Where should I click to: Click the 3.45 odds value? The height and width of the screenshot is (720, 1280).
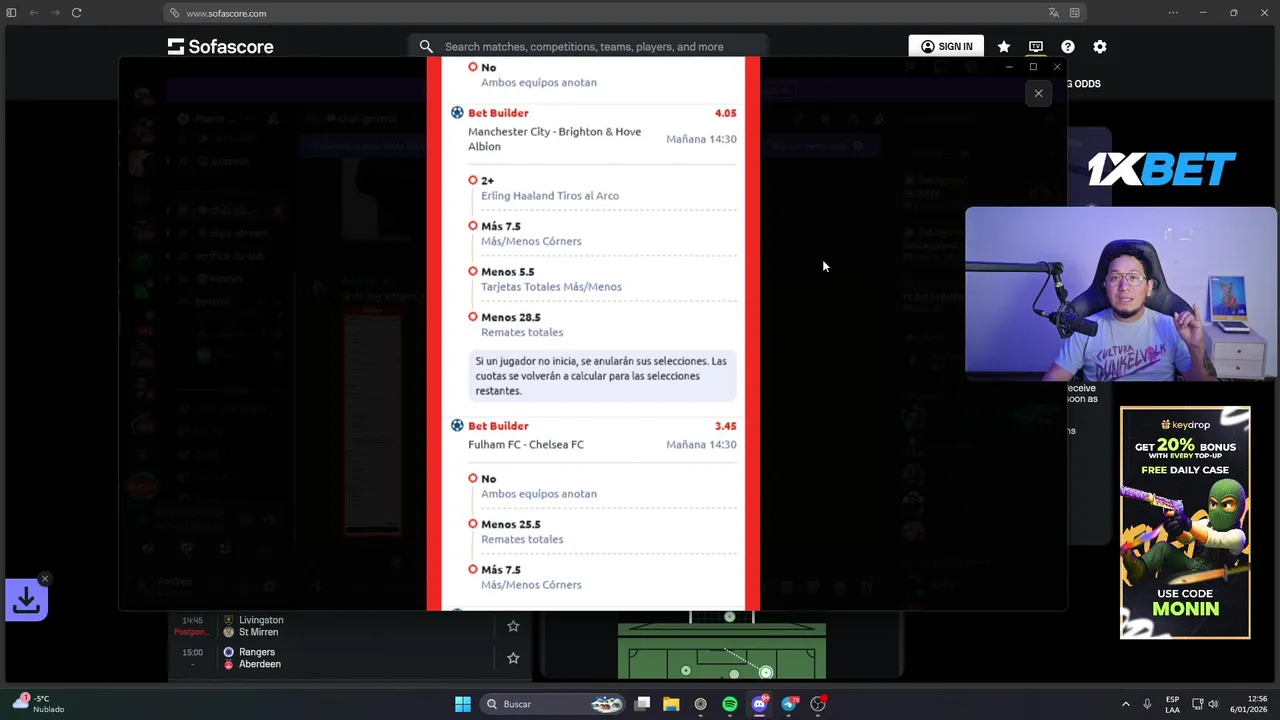pos(725,426)
